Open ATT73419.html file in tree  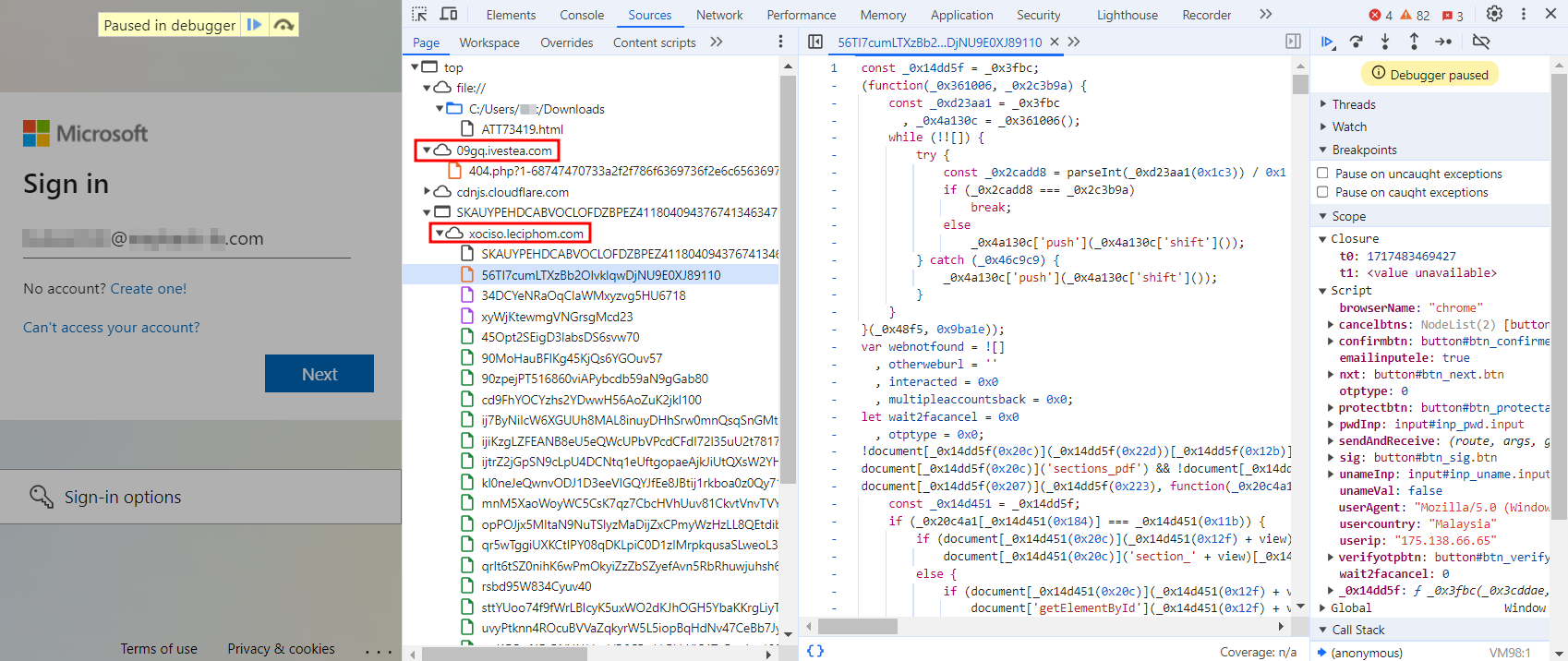[522, 129]
